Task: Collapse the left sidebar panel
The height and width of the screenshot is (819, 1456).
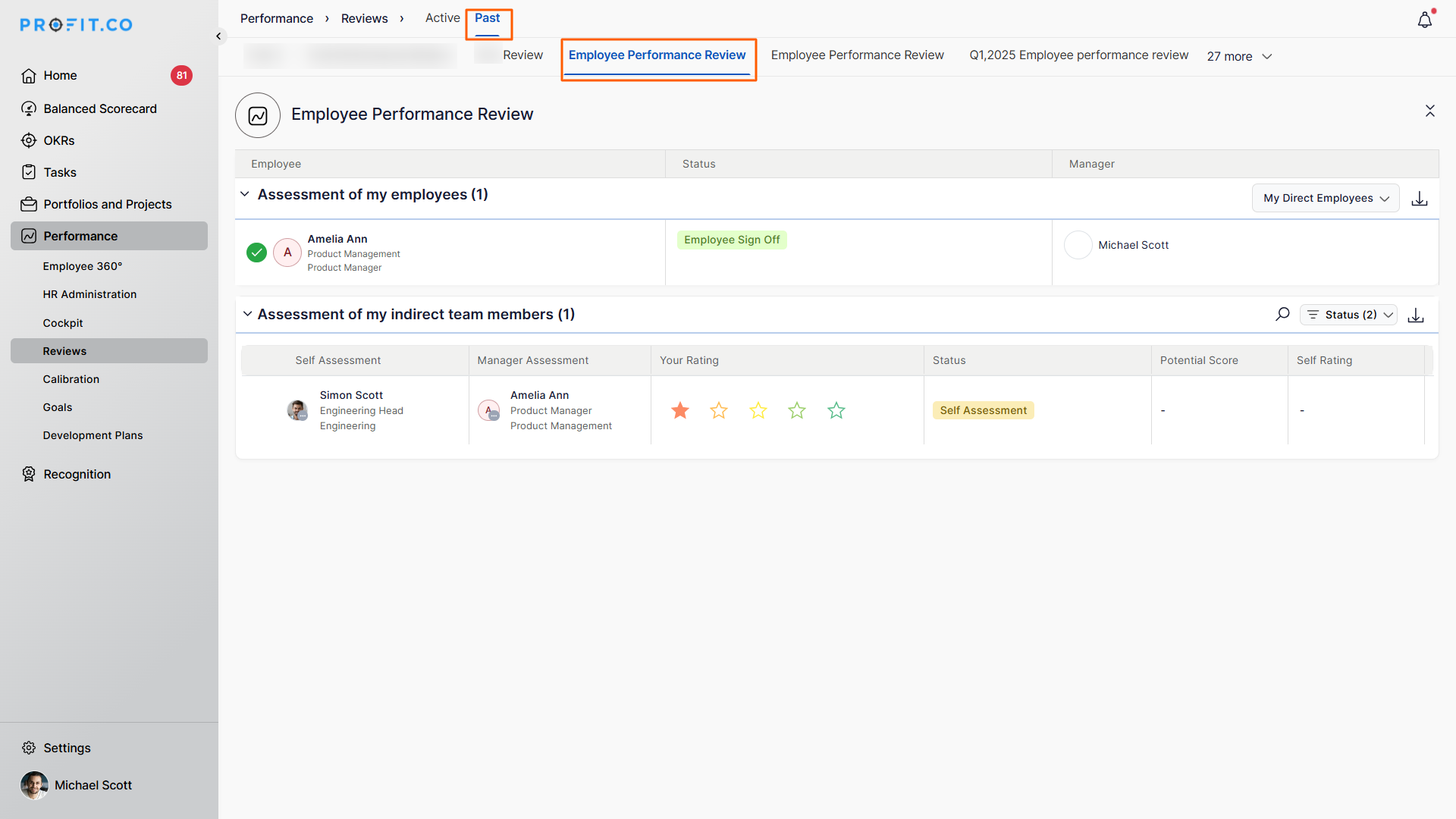Action: (x=218, y=36)
